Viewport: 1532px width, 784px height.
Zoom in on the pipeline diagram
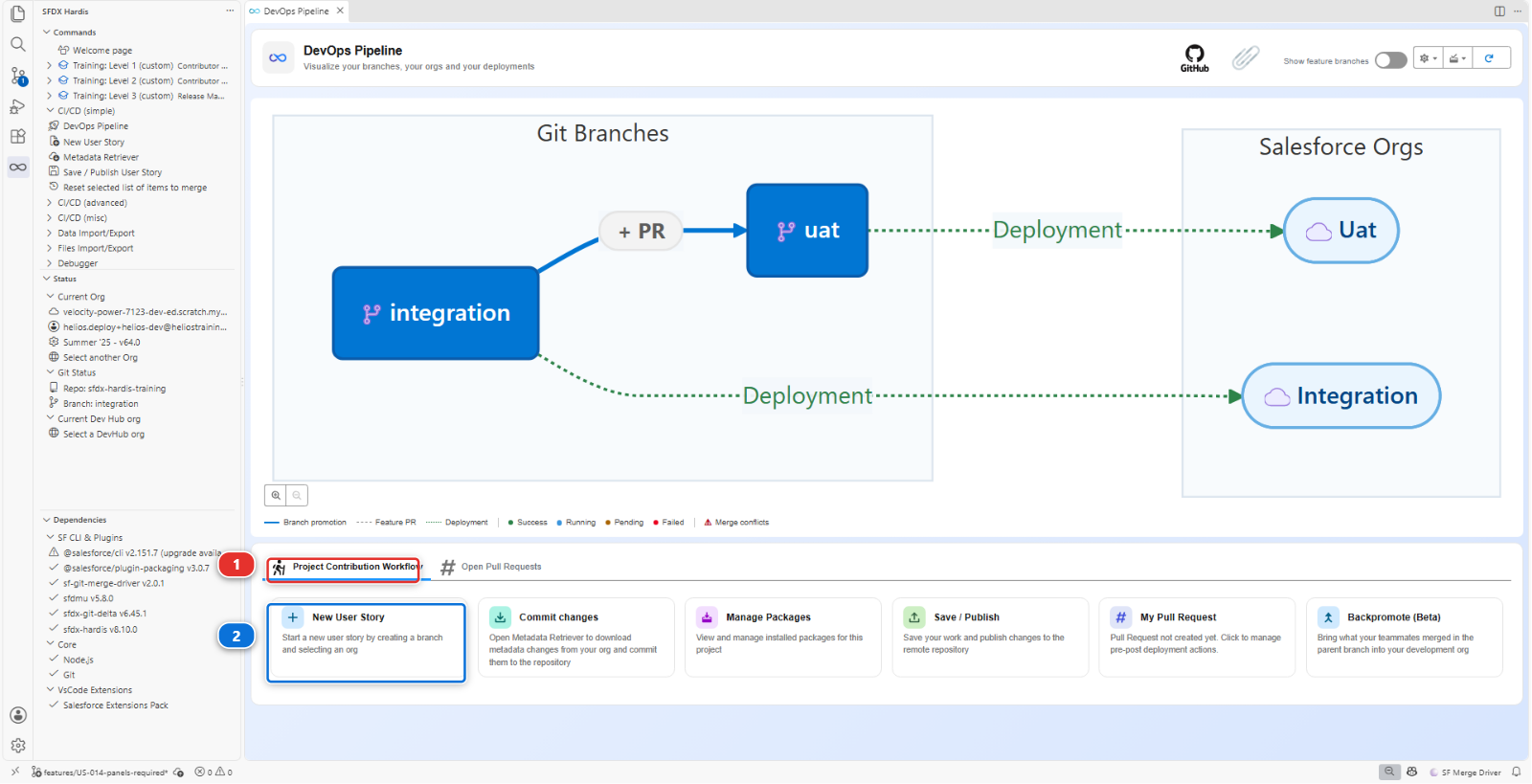pos(276,495)
